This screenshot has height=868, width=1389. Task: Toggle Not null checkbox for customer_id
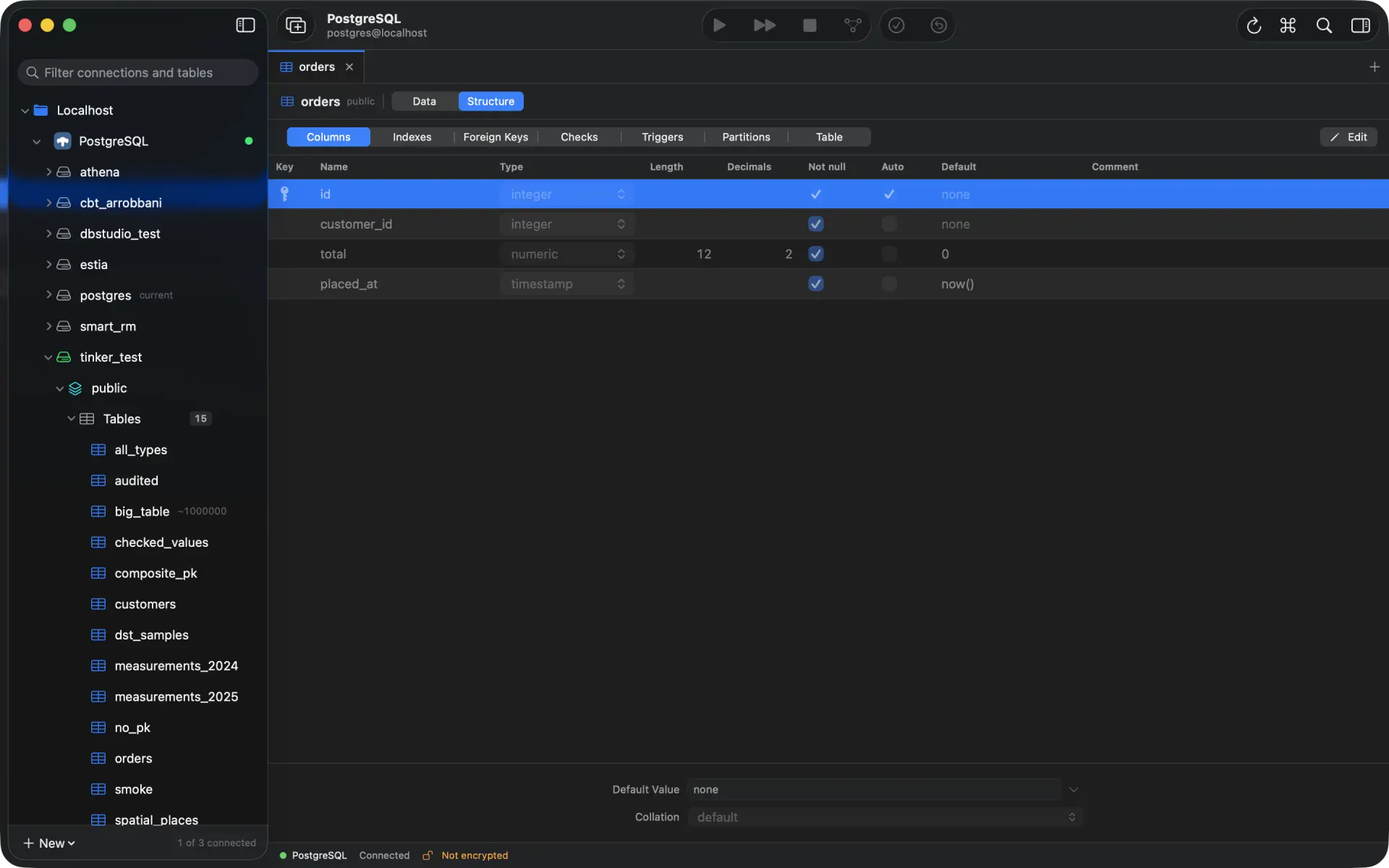point(816,224)
